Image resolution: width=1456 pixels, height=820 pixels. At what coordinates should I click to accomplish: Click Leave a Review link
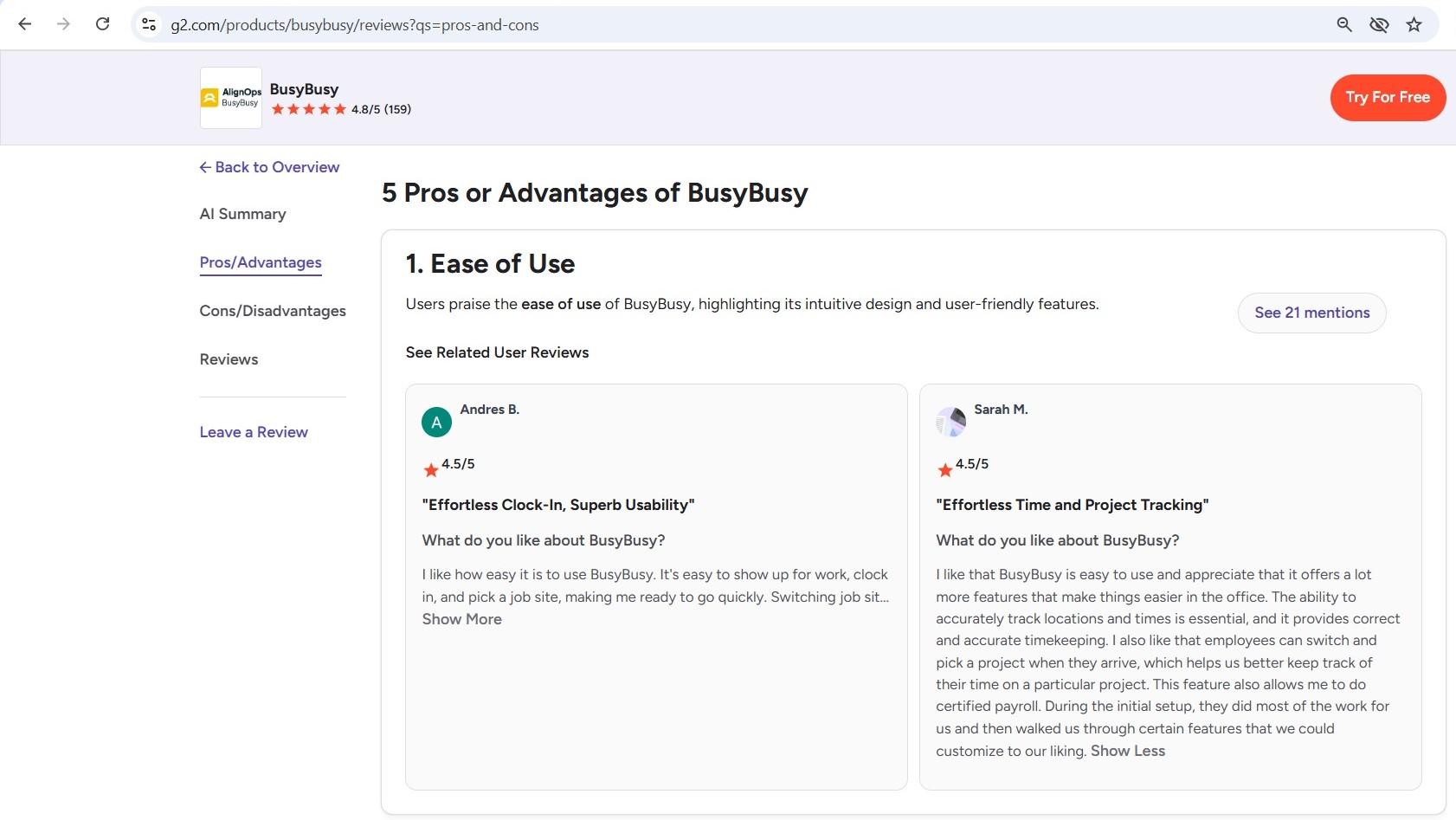[x=254, y=432]
